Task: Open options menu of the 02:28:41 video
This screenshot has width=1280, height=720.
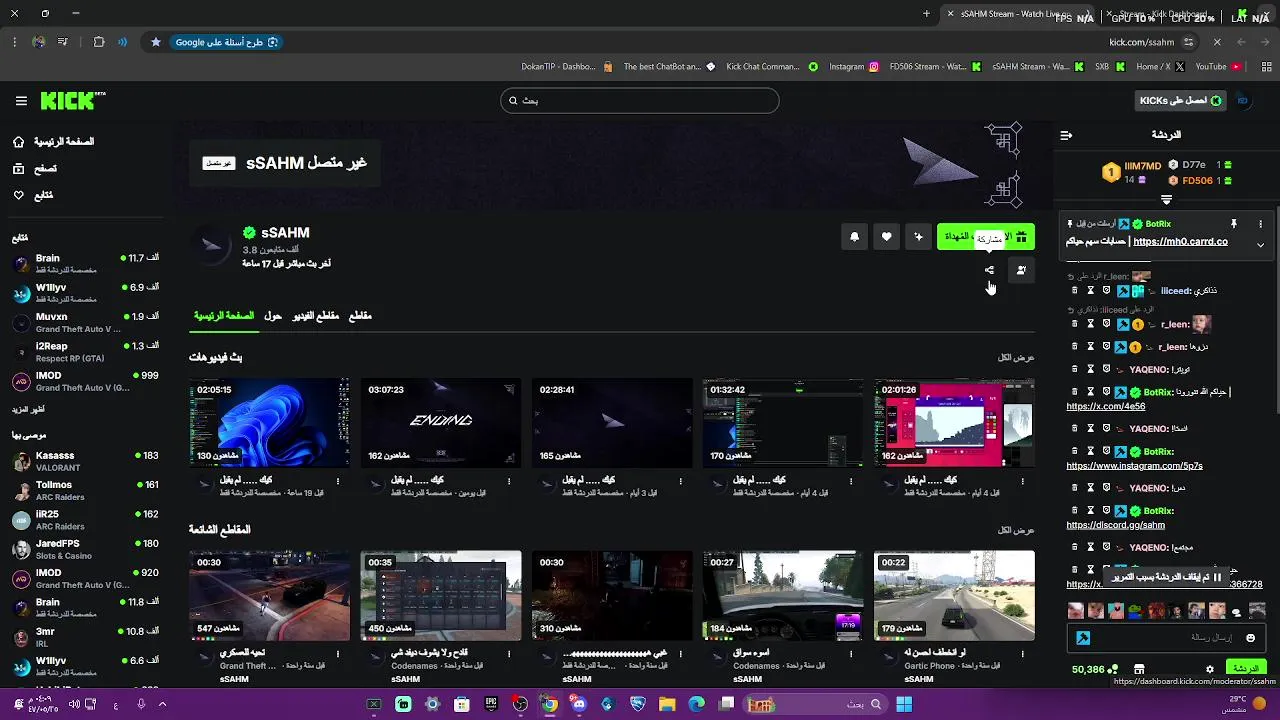Action: (680, 481)
